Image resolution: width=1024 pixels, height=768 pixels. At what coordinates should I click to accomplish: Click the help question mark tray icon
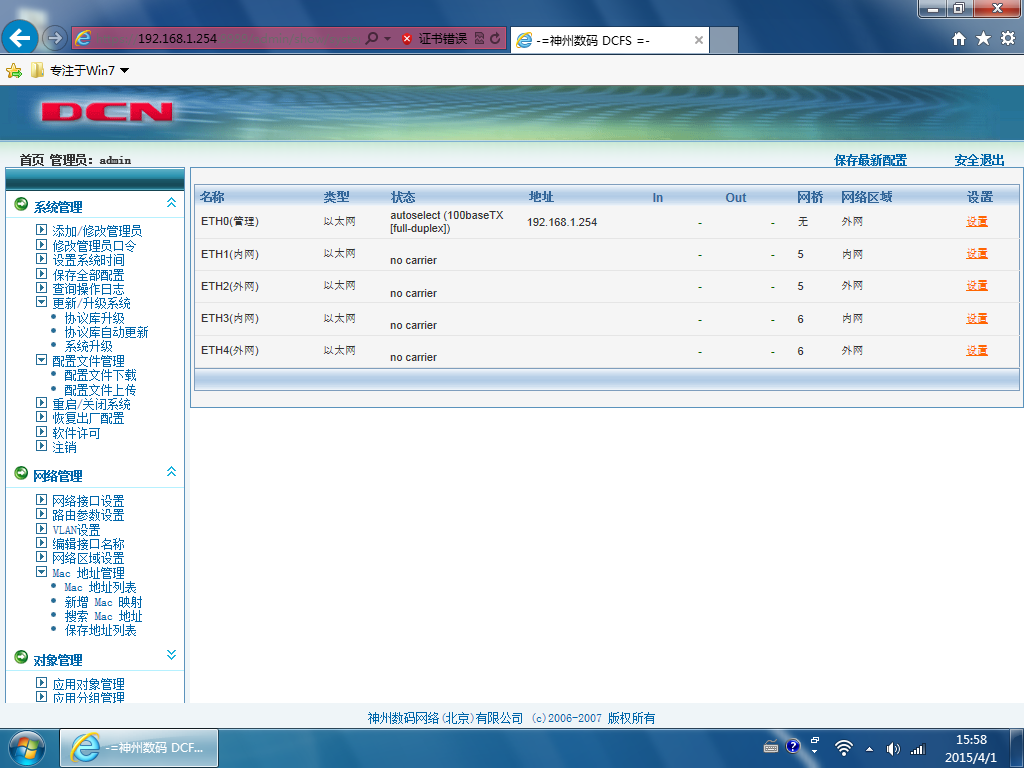pyautogui.click(x=793, y=746)
